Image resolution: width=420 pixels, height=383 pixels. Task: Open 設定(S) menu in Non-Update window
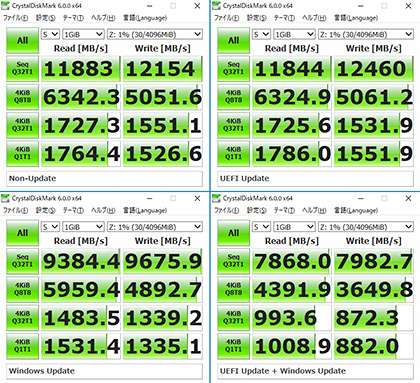coord(46,18)
